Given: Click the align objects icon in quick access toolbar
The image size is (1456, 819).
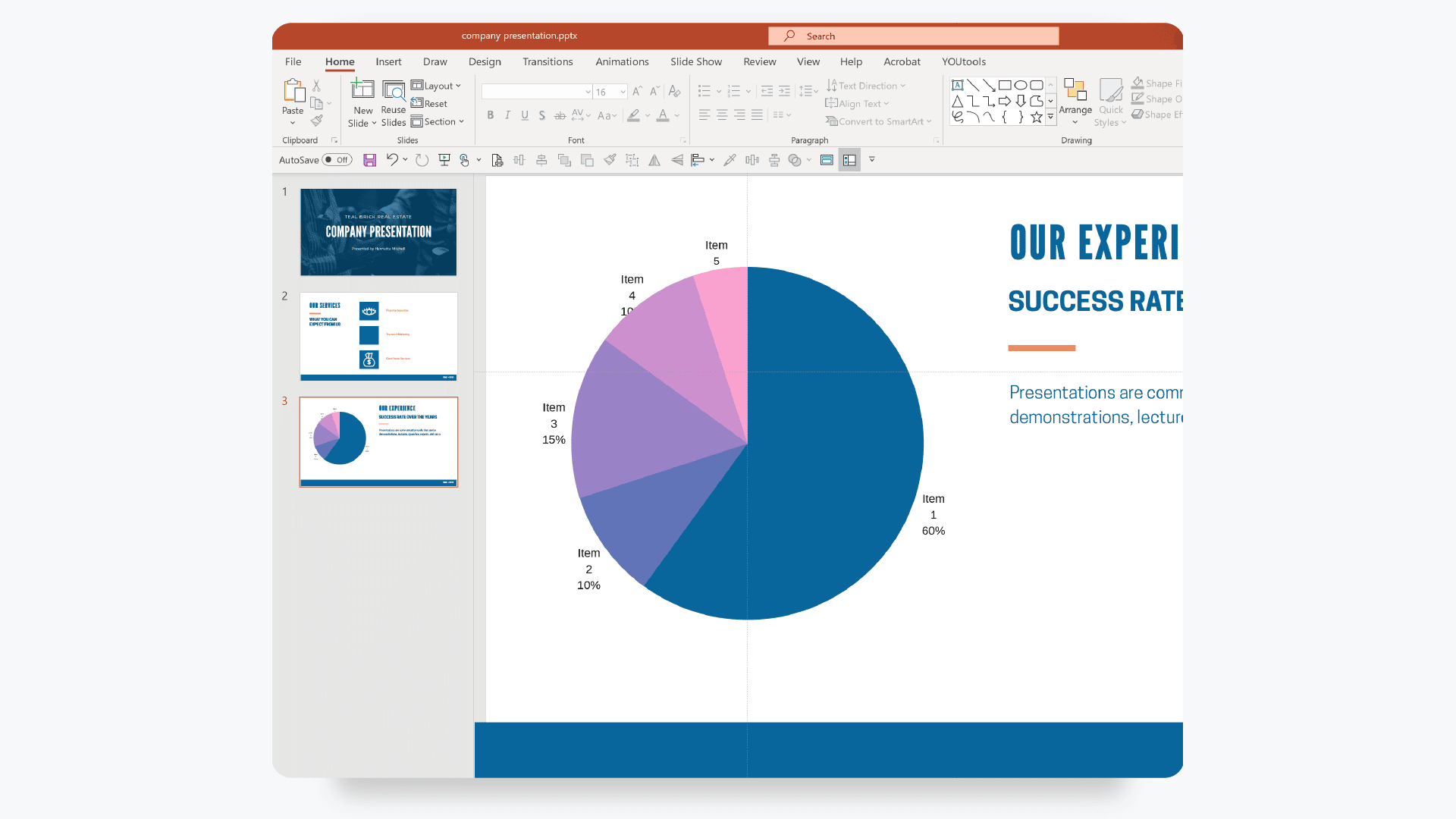Looking at the screenshot, I should point(698,160).
